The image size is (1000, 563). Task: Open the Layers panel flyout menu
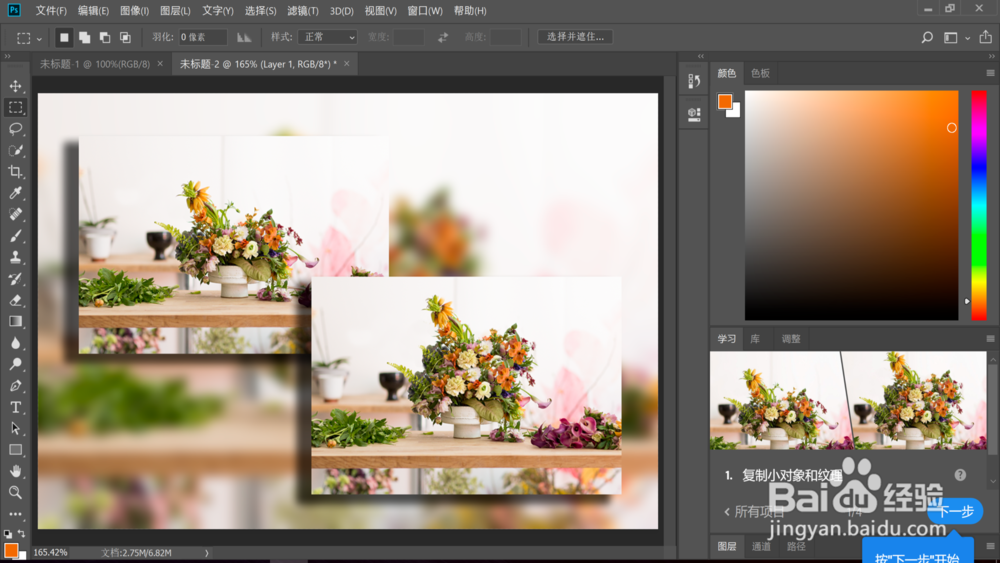pyautogui.click(x=990, y=546)
